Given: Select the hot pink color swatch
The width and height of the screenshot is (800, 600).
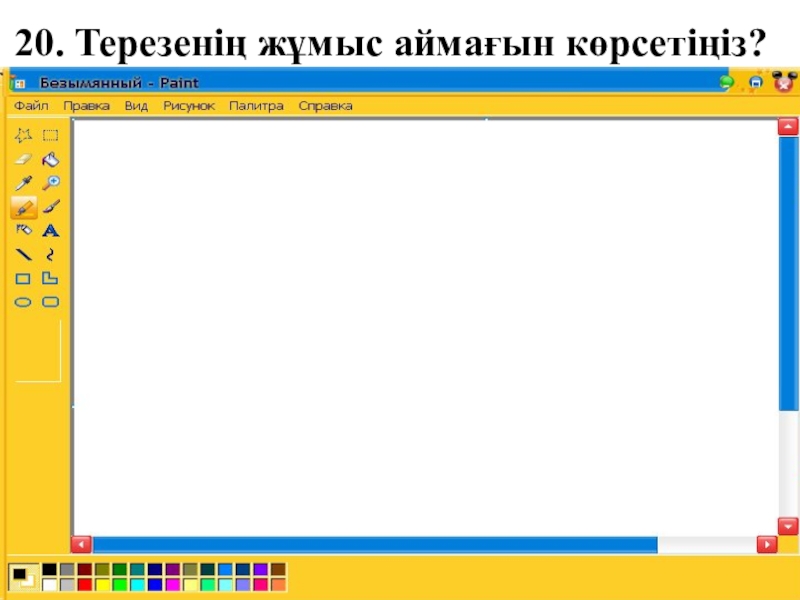Looking at the screenshot, I should coord(261,584).
